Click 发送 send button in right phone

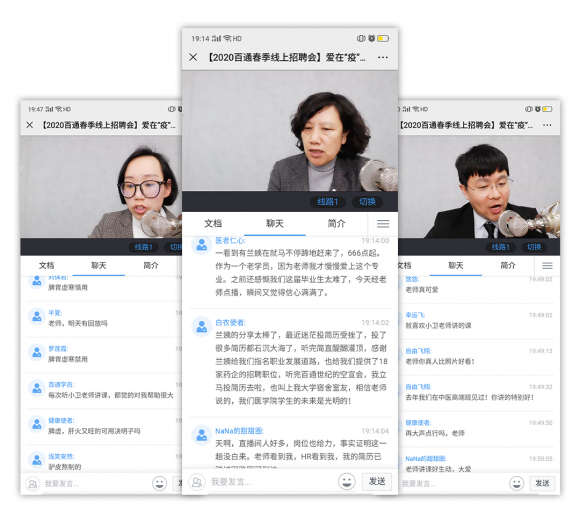[542, 483]
